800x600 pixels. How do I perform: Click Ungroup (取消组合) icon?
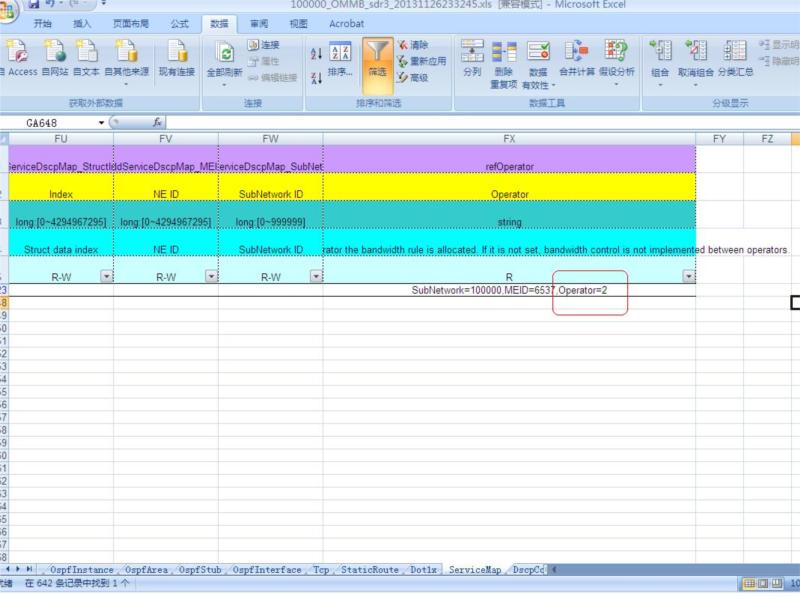tap(696, 61)
